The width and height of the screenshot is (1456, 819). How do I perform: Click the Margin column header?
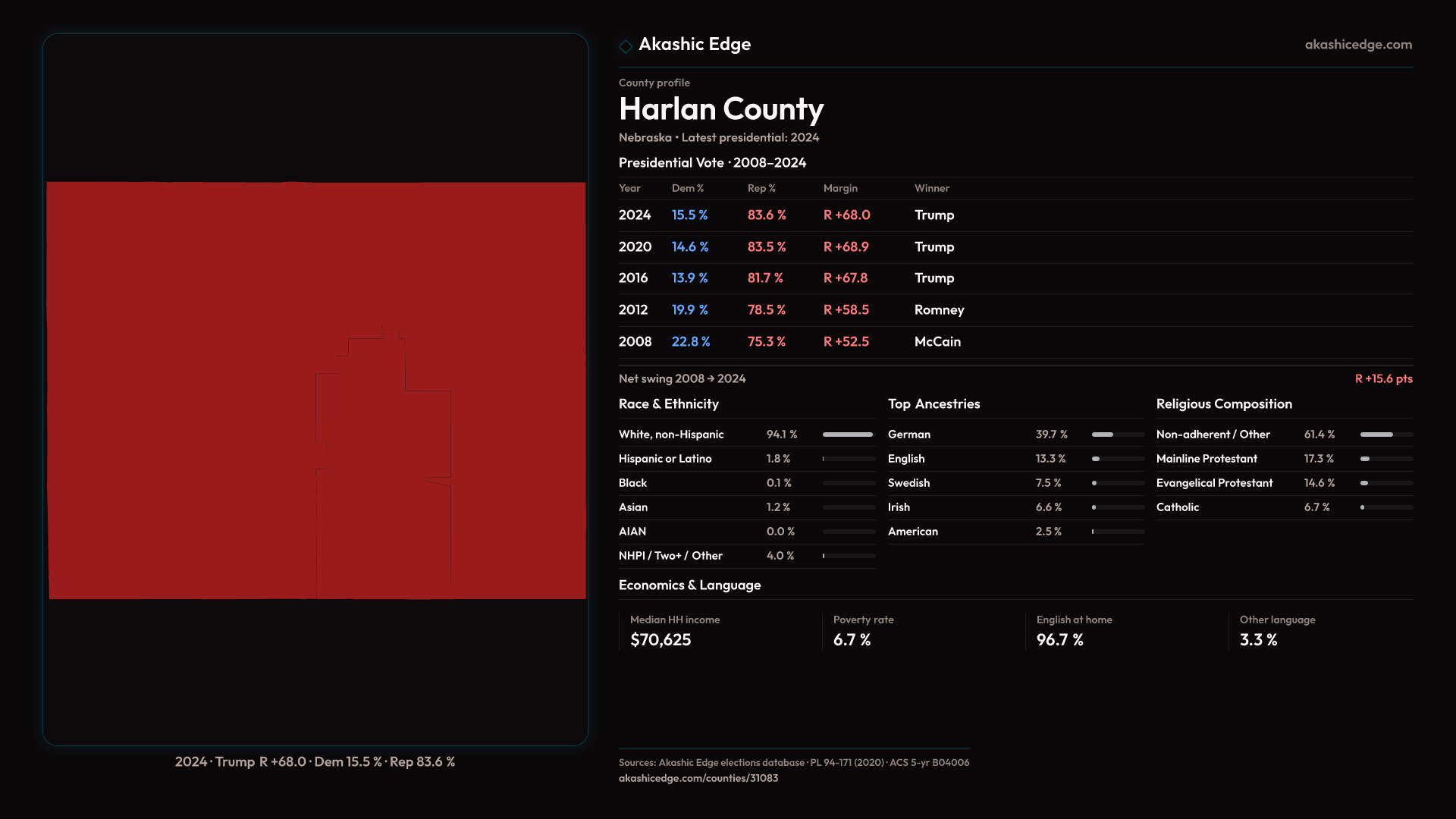[x=840, y=188]
